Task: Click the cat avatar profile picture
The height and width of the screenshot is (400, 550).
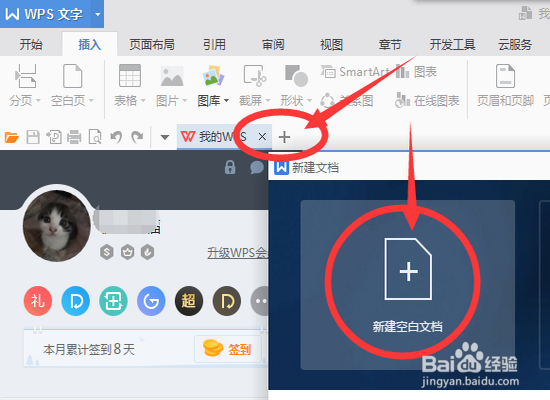Action: pyautogui.click(x=57, y=226)
